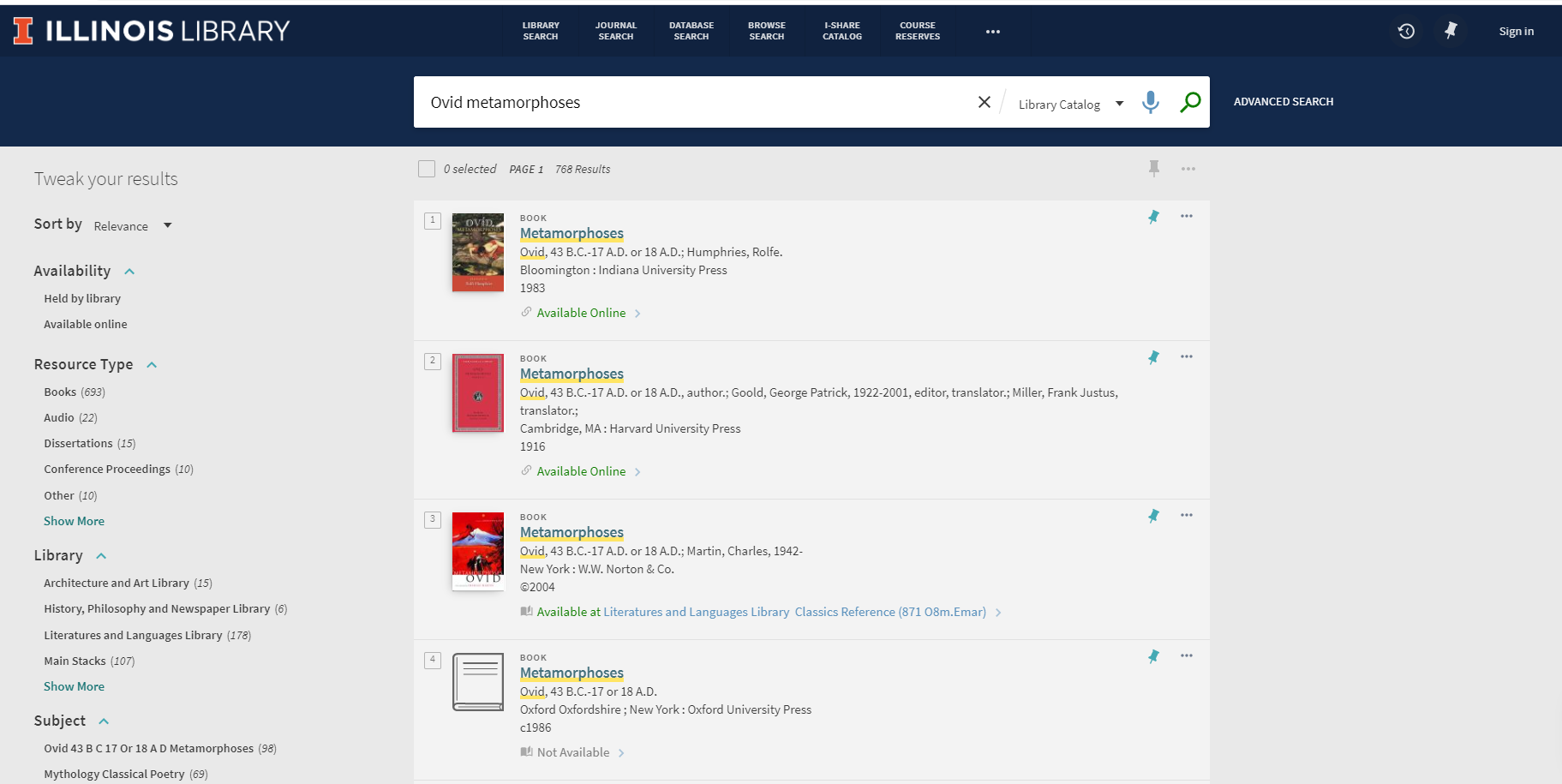Open the Sort by Relevance dropdown
The height and width of the screenshot is (784, 1562).
tap(133, 225)
